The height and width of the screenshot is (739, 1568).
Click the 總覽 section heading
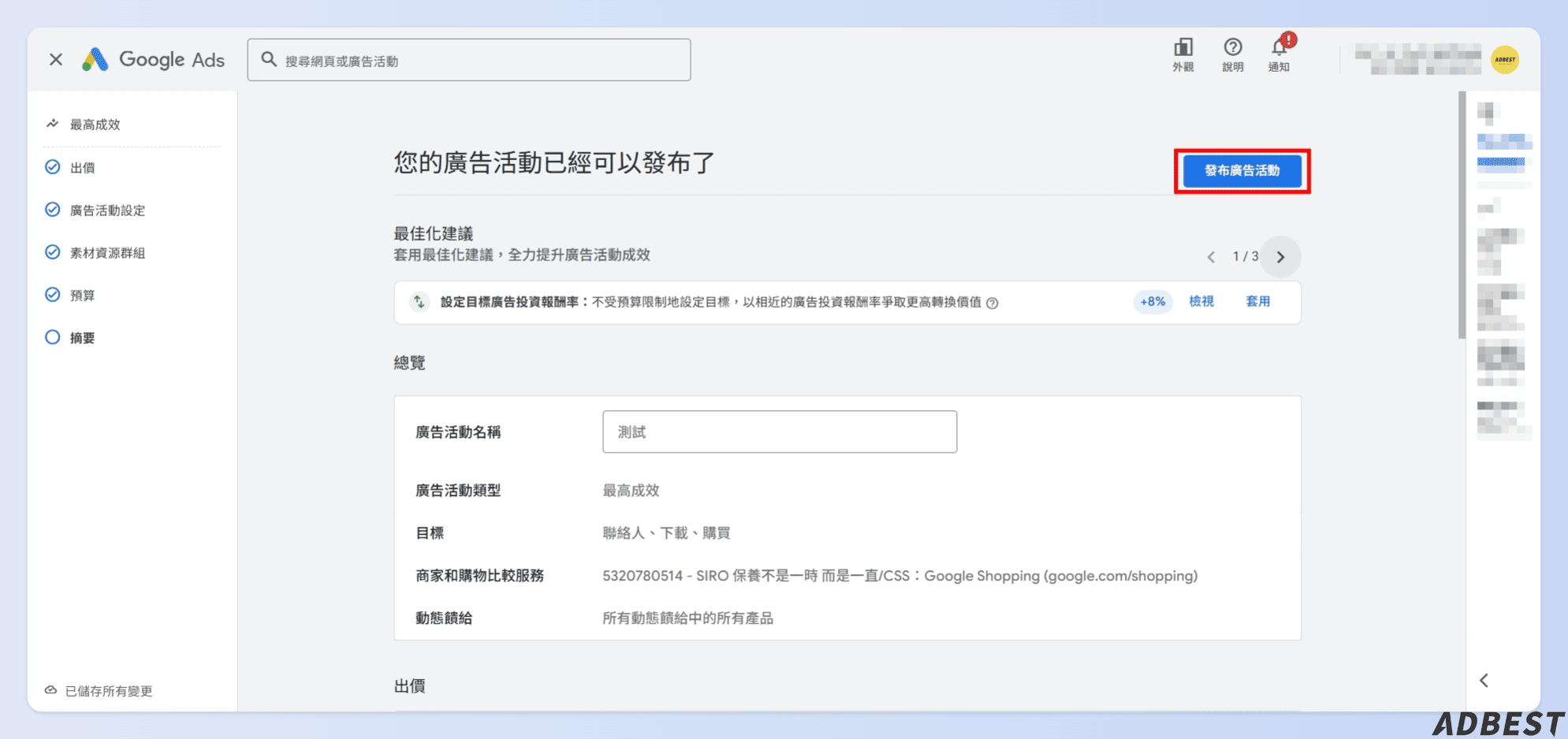coord(410,363)
